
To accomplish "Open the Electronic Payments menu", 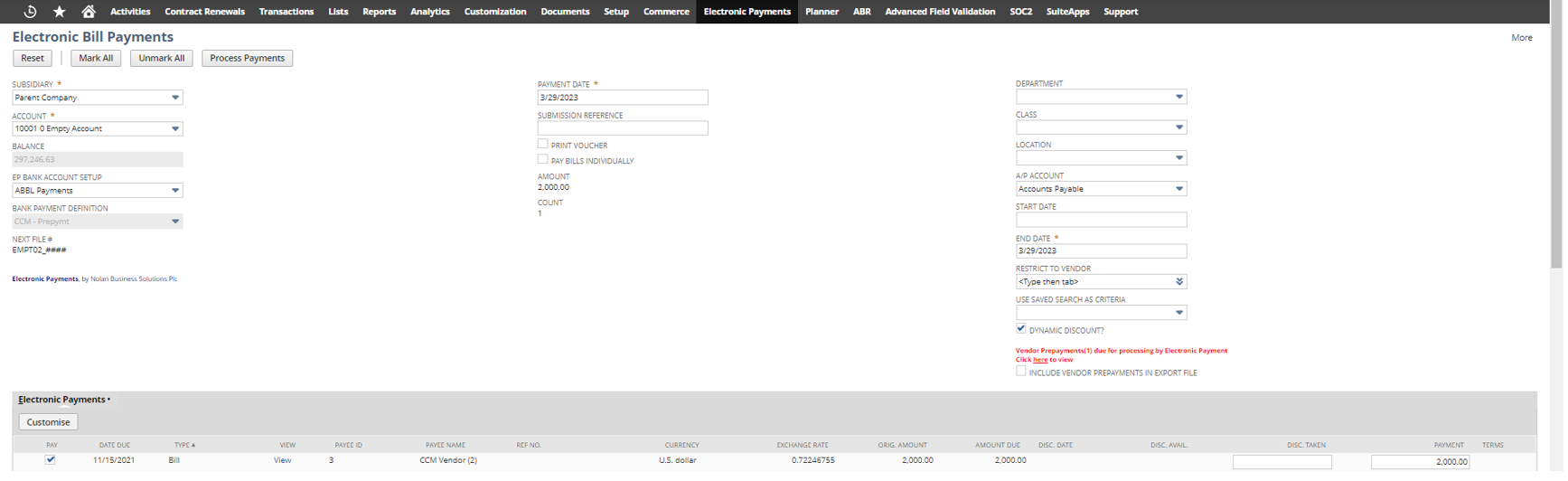I will tap(746, 12).
